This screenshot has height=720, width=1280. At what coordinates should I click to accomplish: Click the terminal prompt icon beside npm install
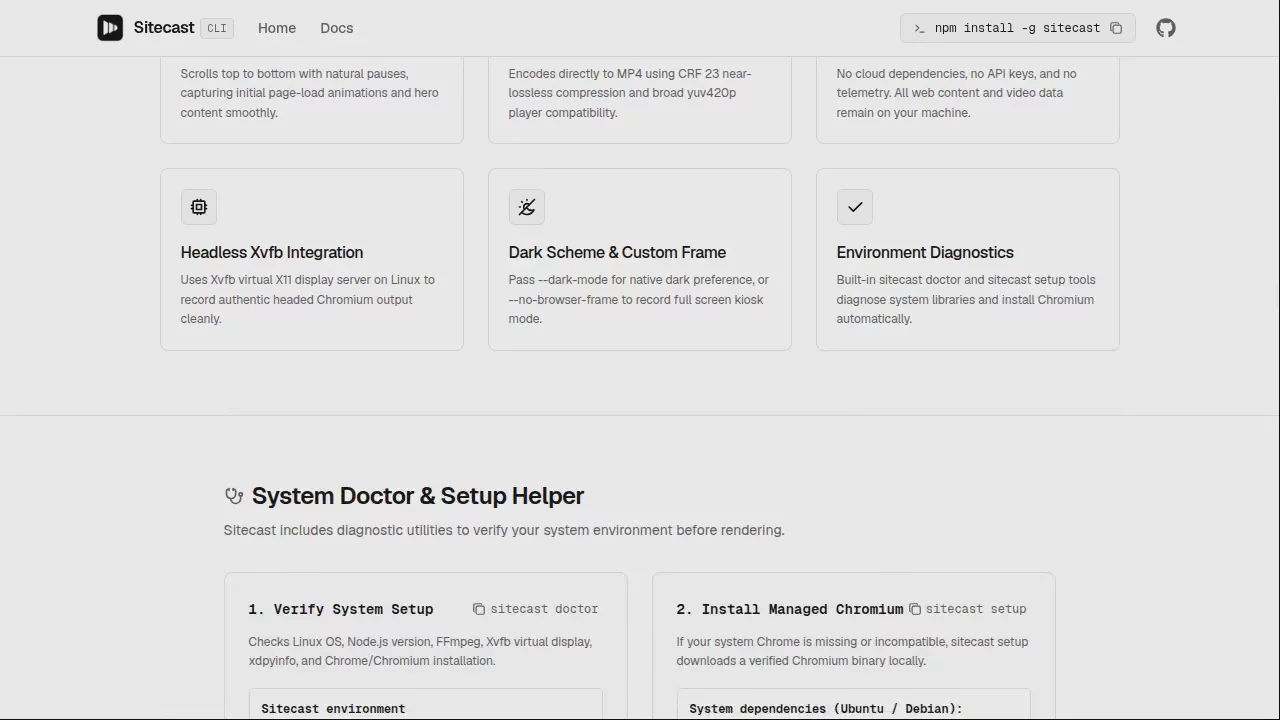tap(919, 28)
